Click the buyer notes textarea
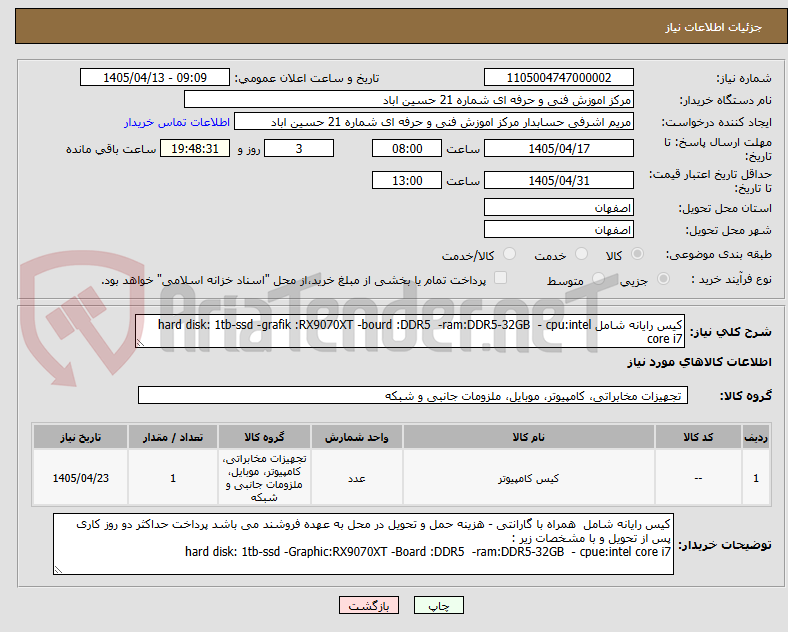 pyautogui.click(x=363, y=544)
